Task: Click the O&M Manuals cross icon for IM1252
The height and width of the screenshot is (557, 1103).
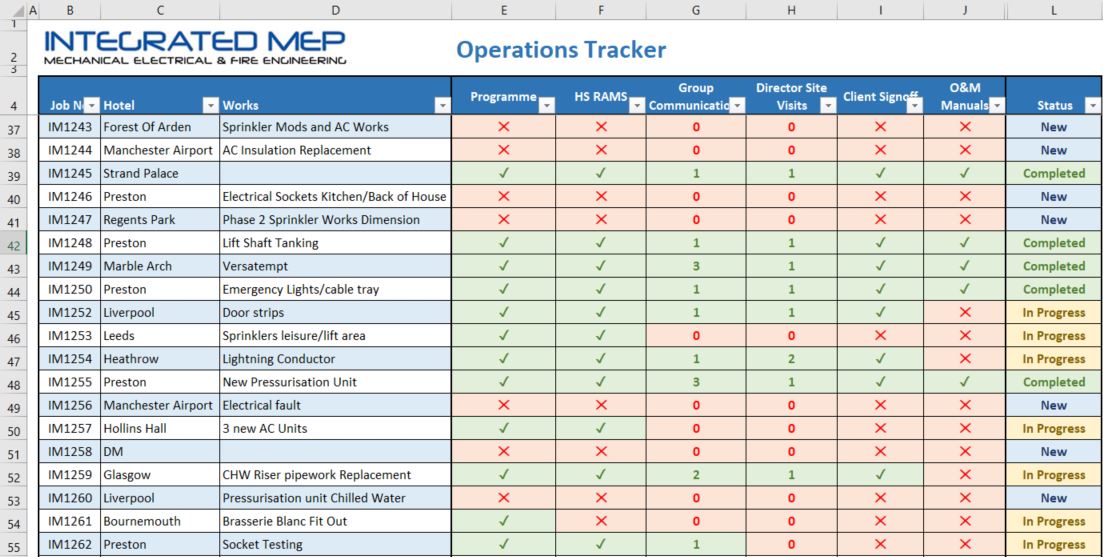Action: (965, 313)
